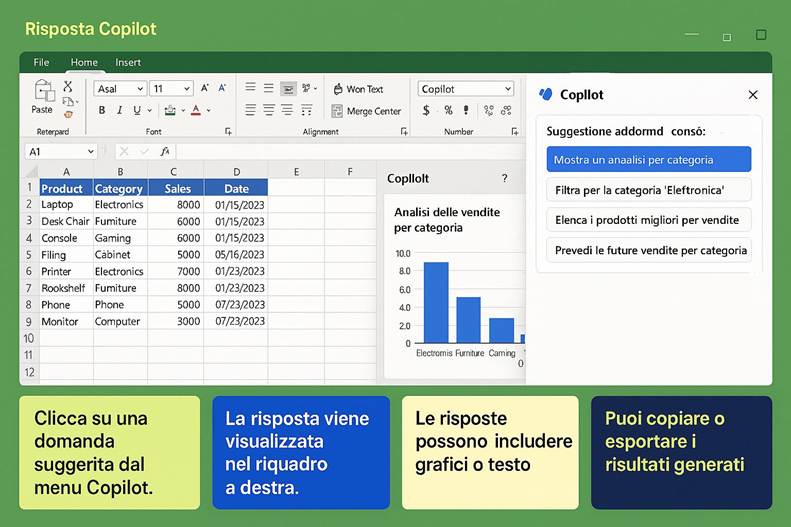Screen dimensions: 791x527
Task: Click the Merge Center button
Action: (366, 111)
